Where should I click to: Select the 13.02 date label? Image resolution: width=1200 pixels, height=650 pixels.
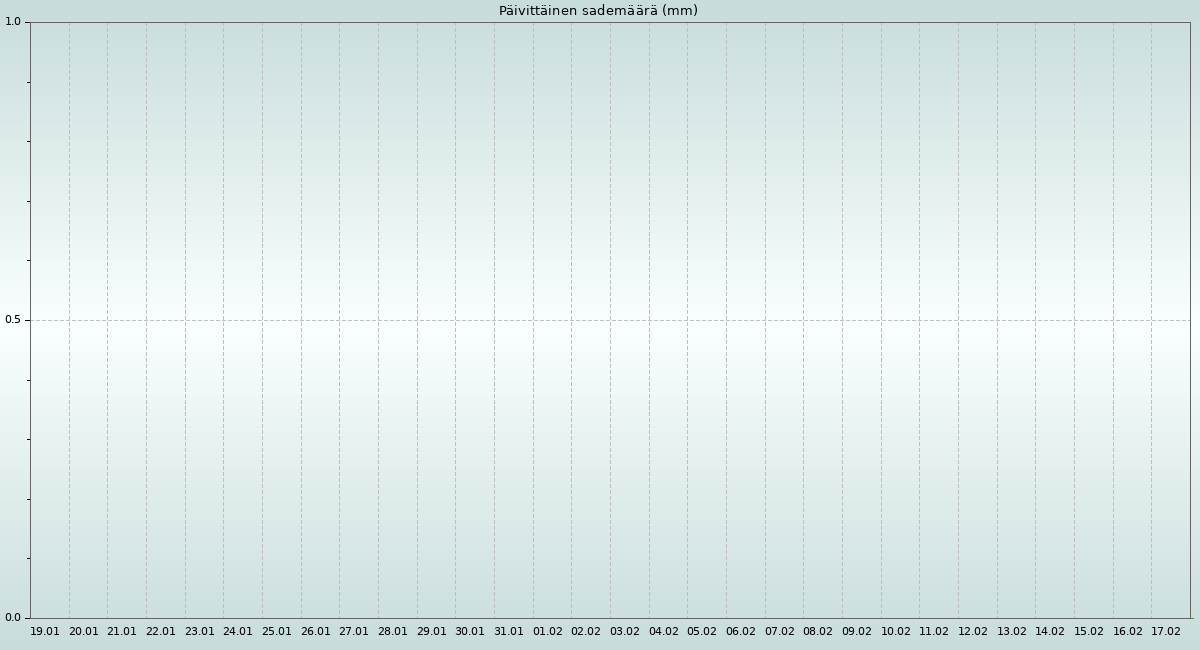pos(1012,631)
